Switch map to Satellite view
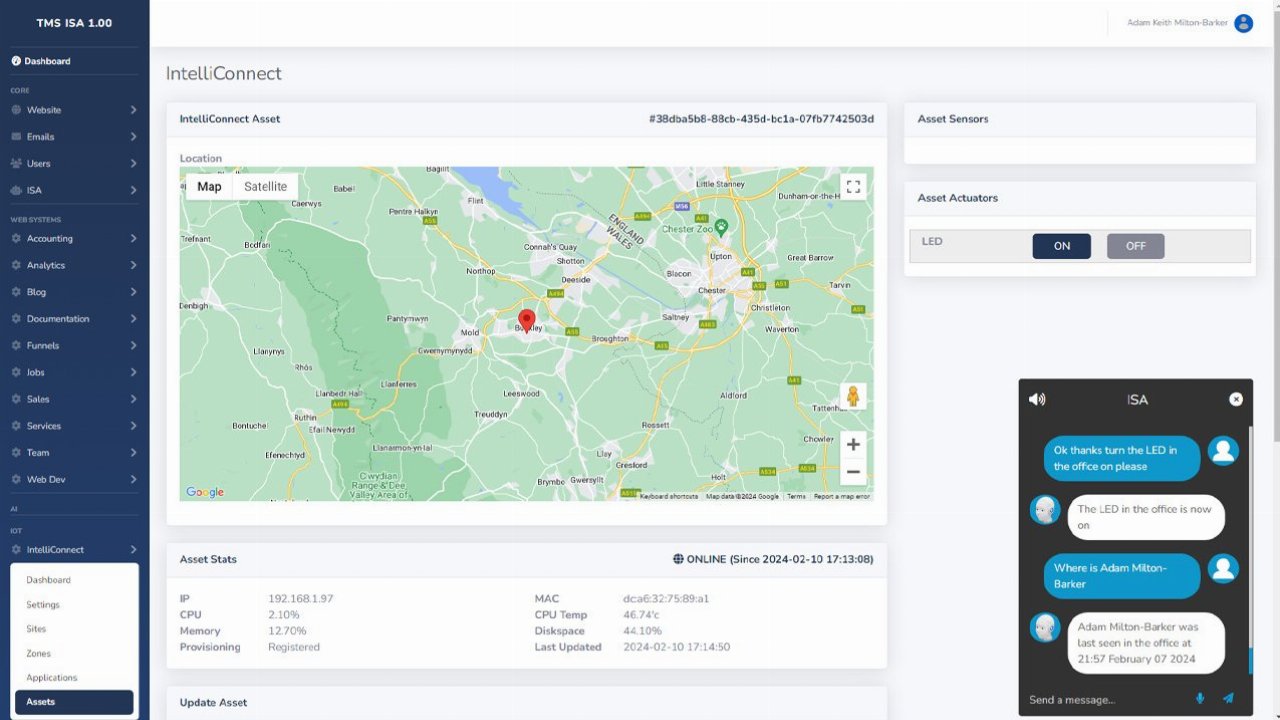The height and width of the screenshot is (720, 1280). [x=266, y=187]
